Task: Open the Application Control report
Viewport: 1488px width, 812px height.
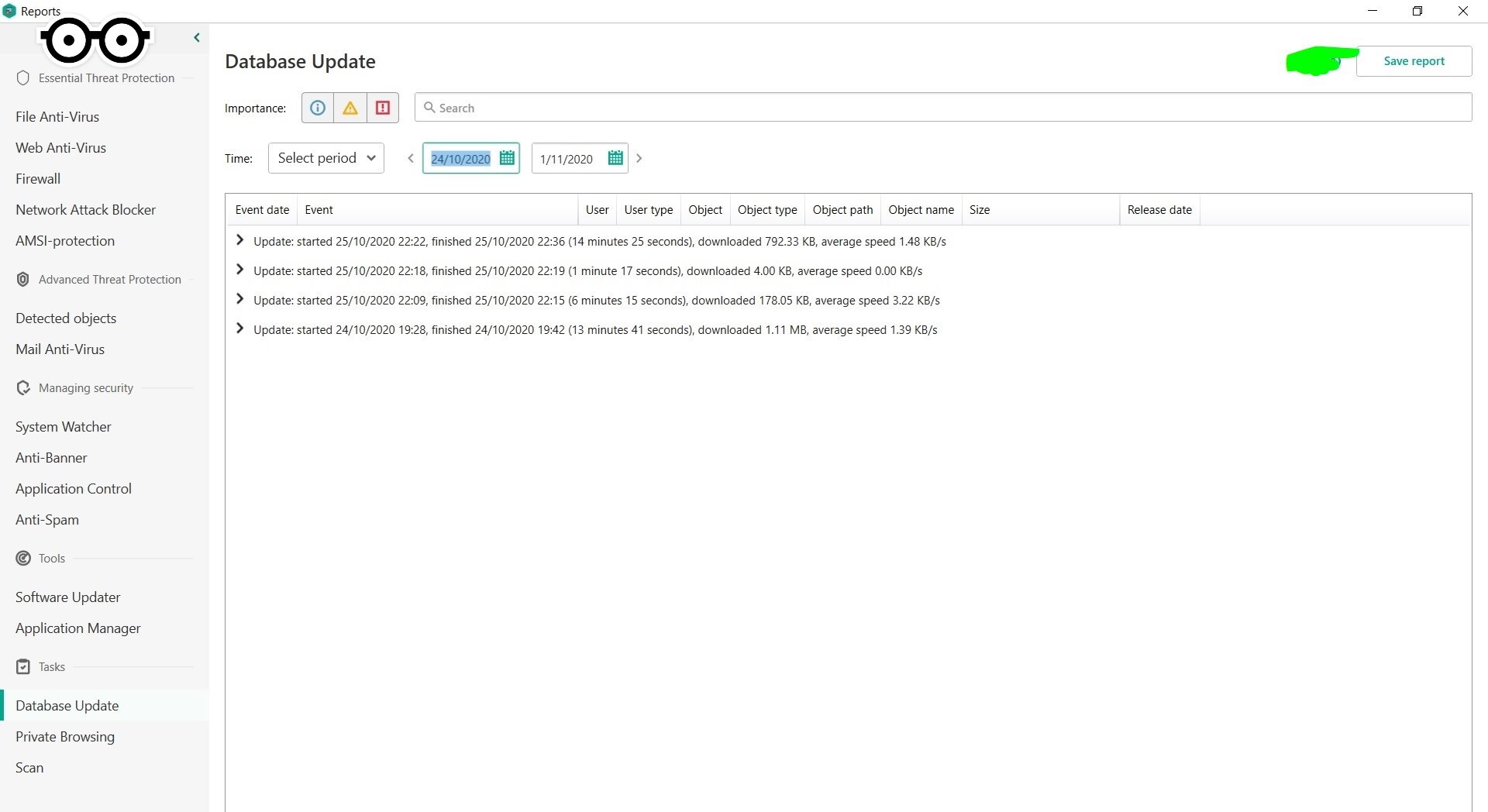Action: pos(74,489)
